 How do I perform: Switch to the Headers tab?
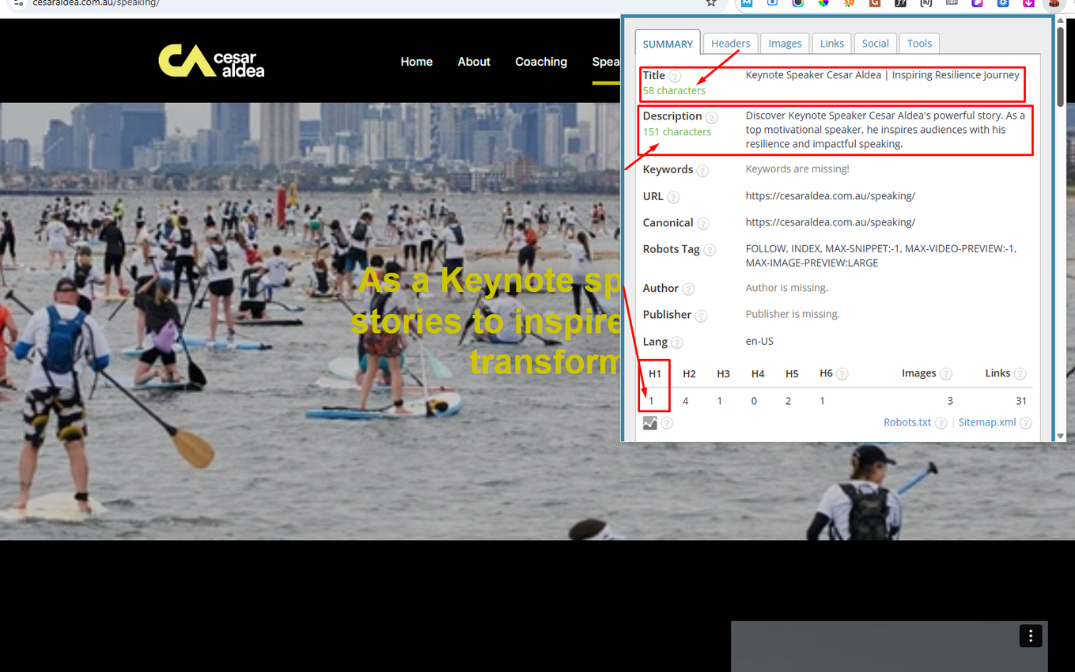[x=730, y=43]
